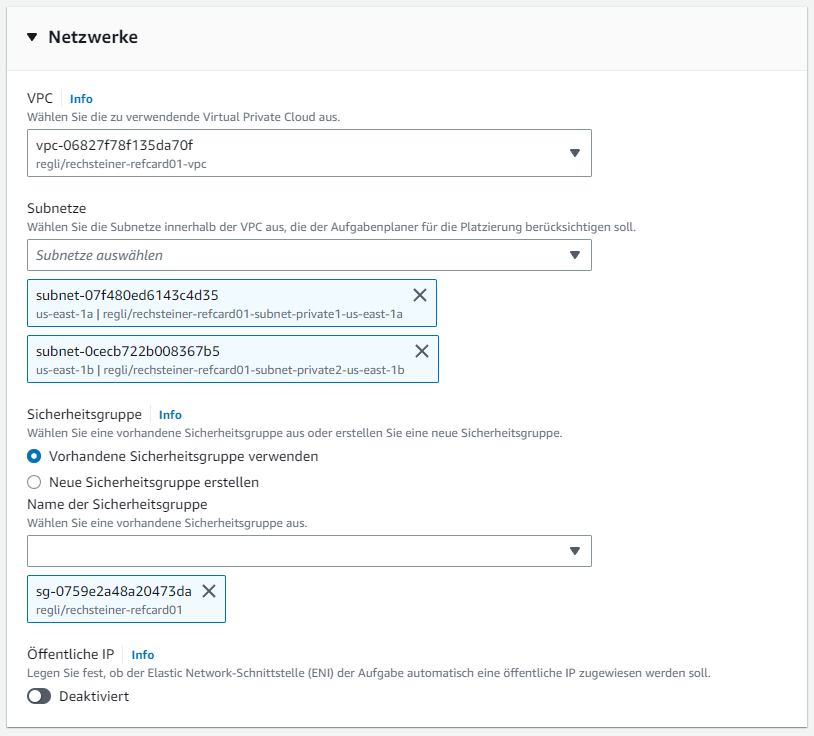
Task: Click the arrow icon in the VPC selector
Action: click(575, 153)
